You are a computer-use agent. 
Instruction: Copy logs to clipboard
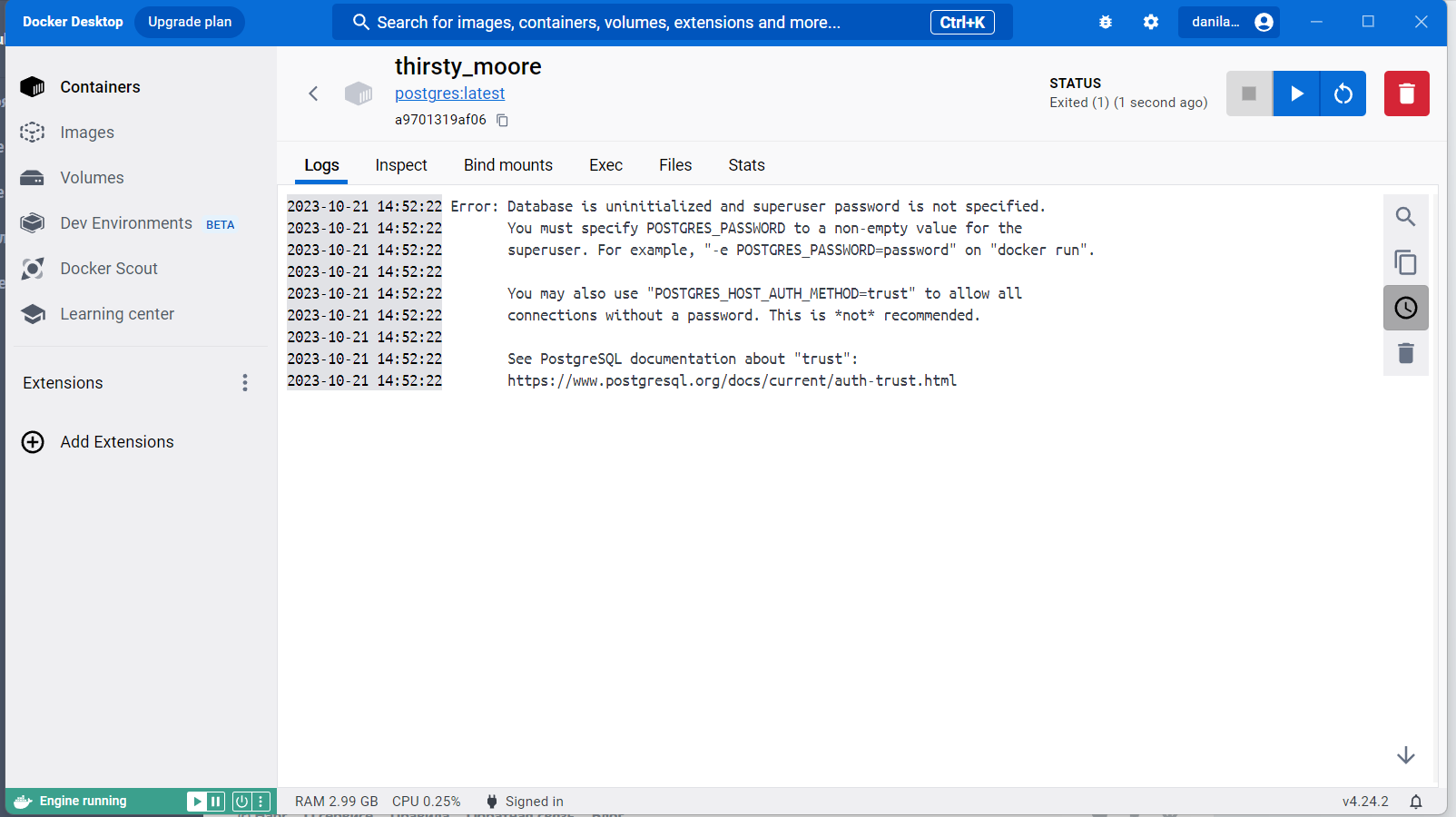[x=1405, y=262]
